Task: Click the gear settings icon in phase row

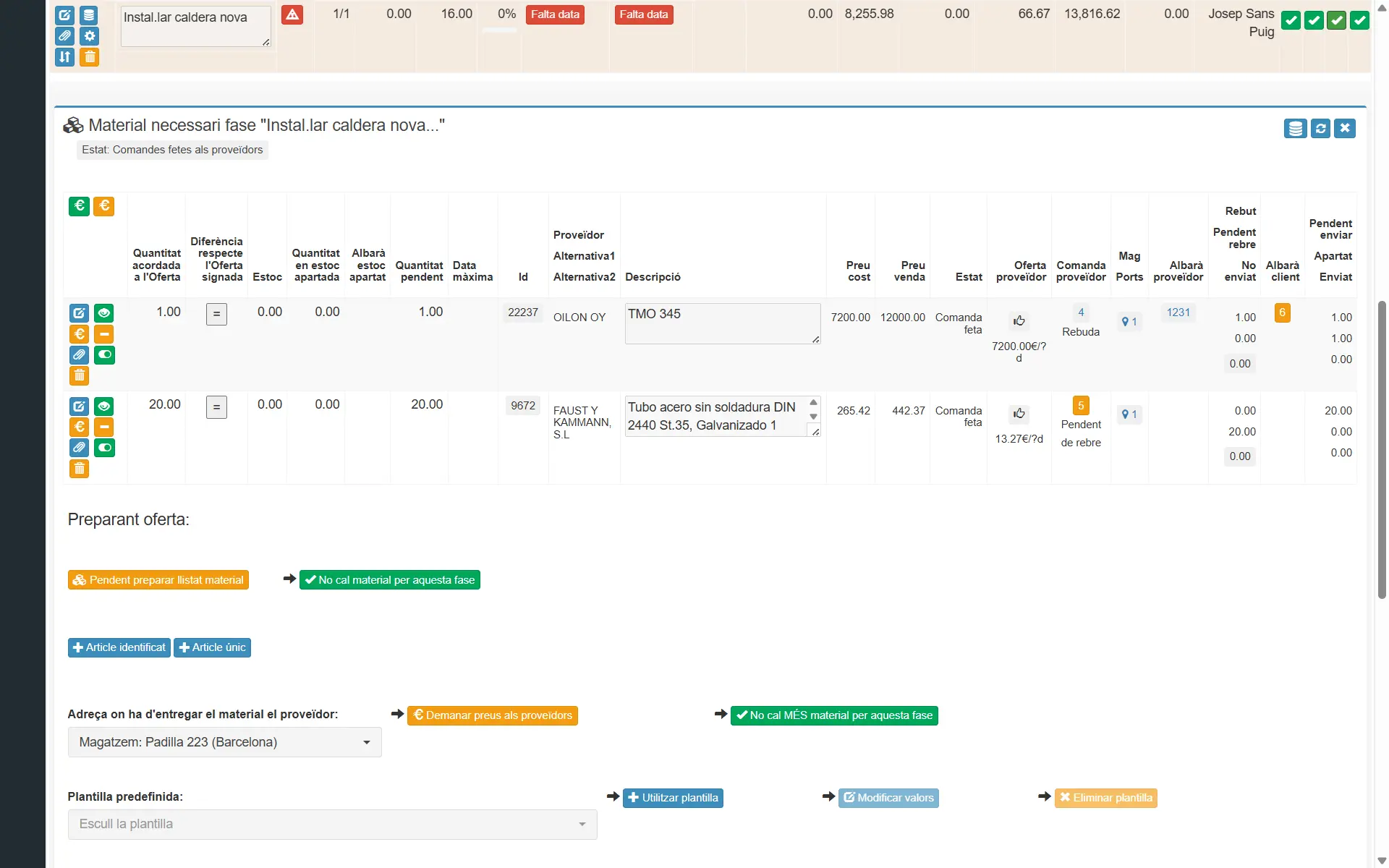Action: 90,35
